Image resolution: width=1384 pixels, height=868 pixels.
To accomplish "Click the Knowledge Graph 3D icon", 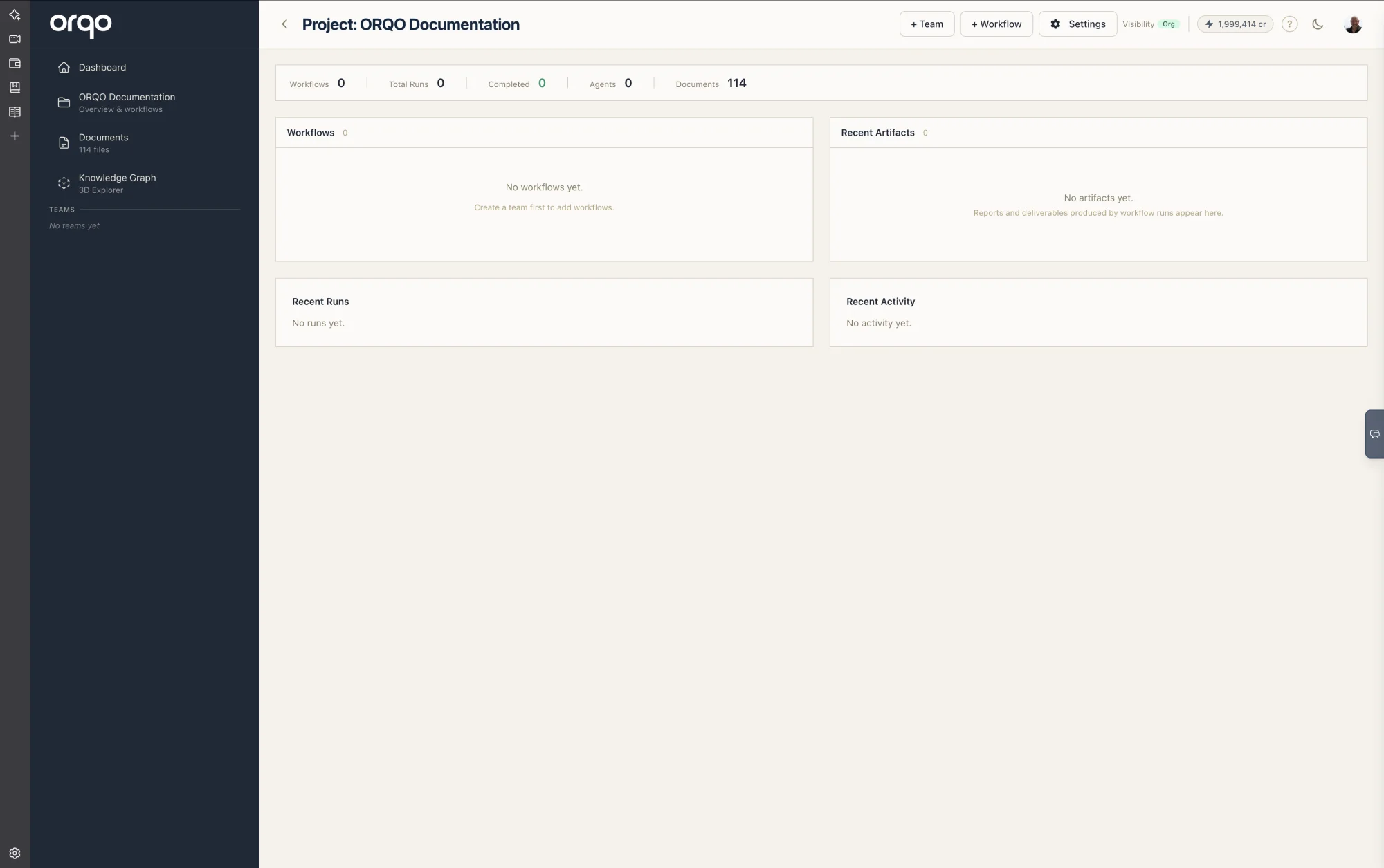I will pos(64,183).
